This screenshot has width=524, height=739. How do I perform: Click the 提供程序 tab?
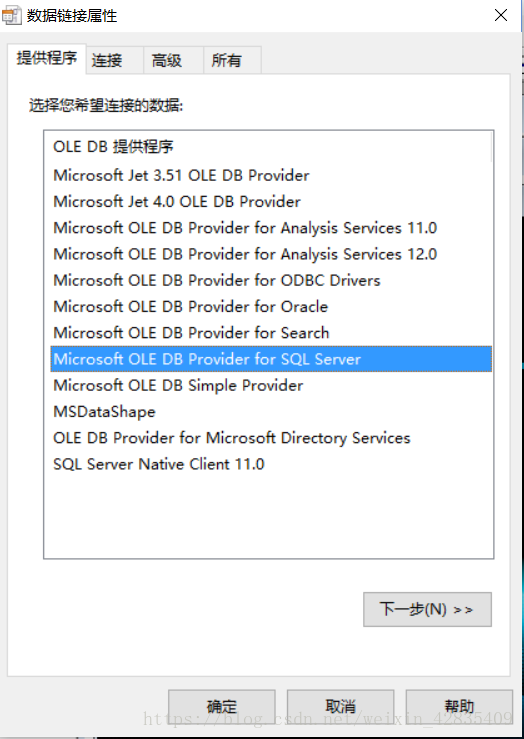[x=47, y=59]
